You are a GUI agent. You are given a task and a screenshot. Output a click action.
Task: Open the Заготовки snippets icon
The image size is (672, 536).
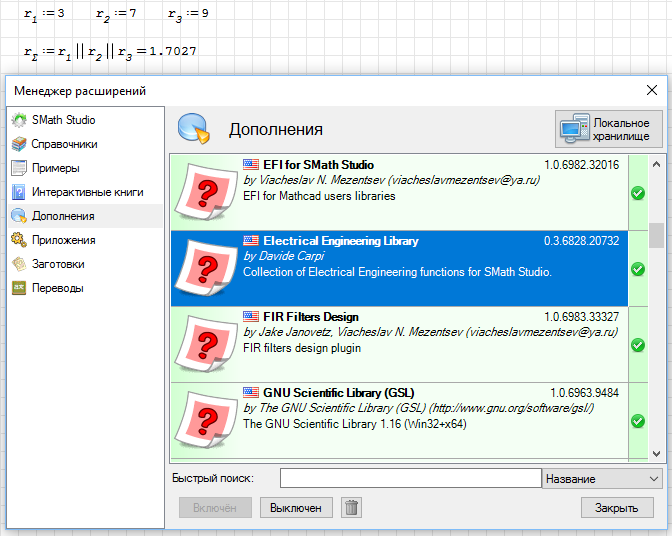tap(18, 264)
